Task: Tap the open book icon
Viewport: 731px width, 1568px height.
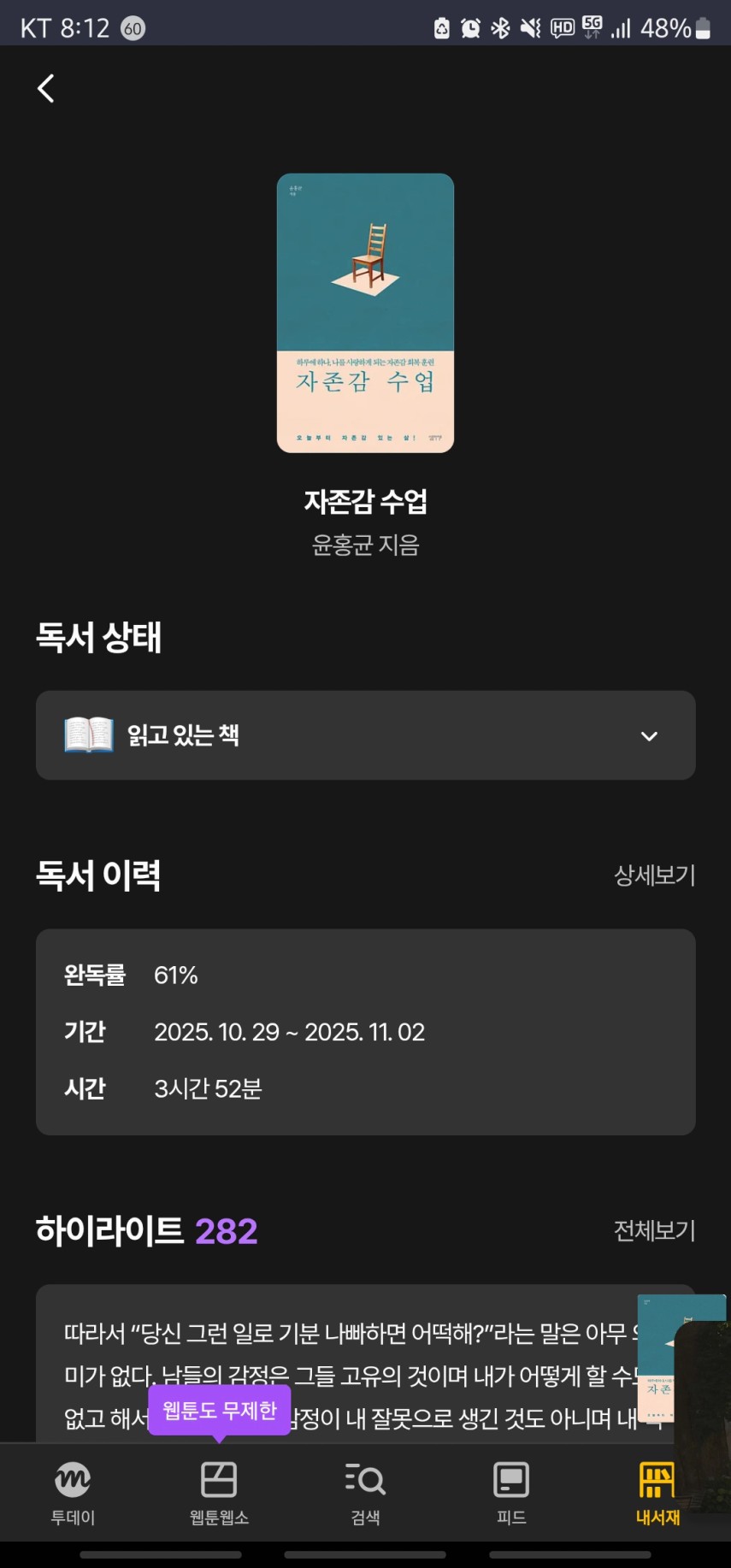Action: coord(89,734)
